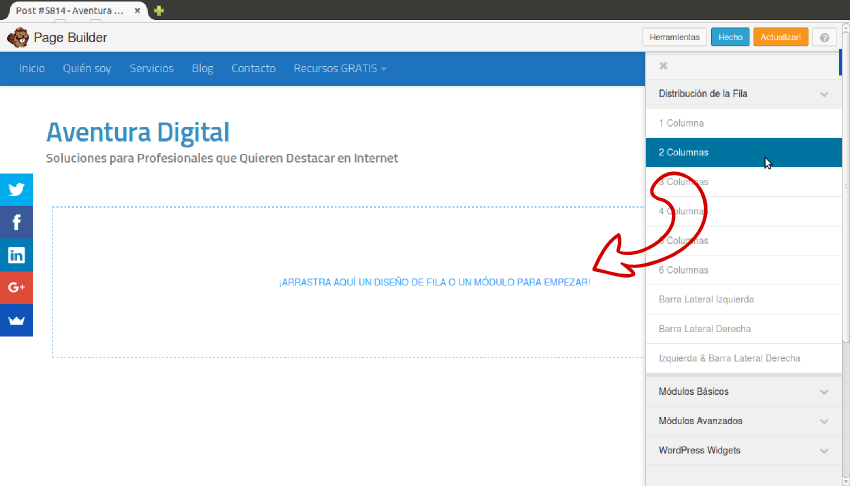The height and width of the screenshot is (486, 850).
Task: Click the crown icon in social sidebar
Action: click(16, 320)
